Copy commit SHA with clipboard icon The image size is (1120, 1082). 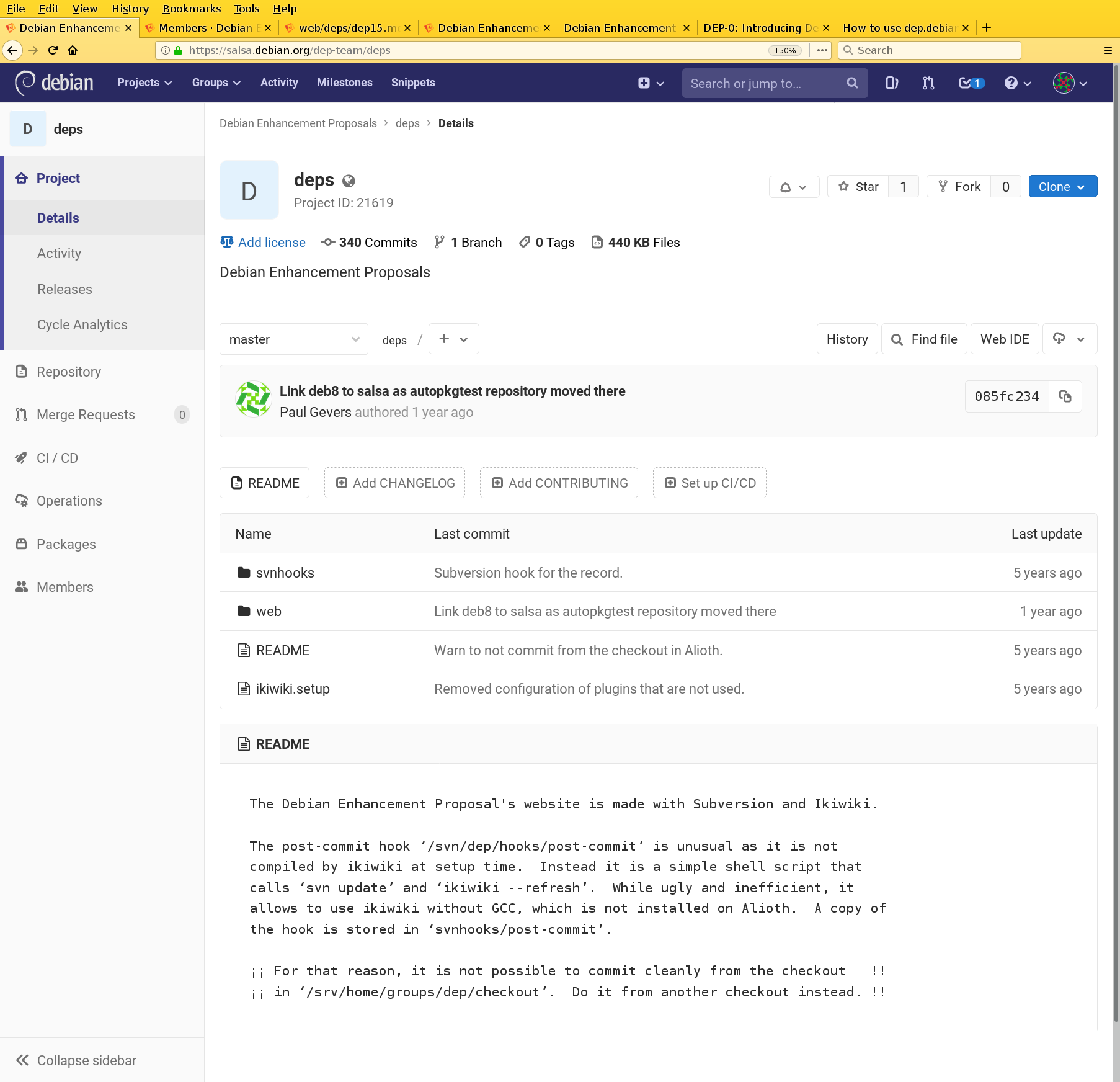click(x=1065, y=396)
